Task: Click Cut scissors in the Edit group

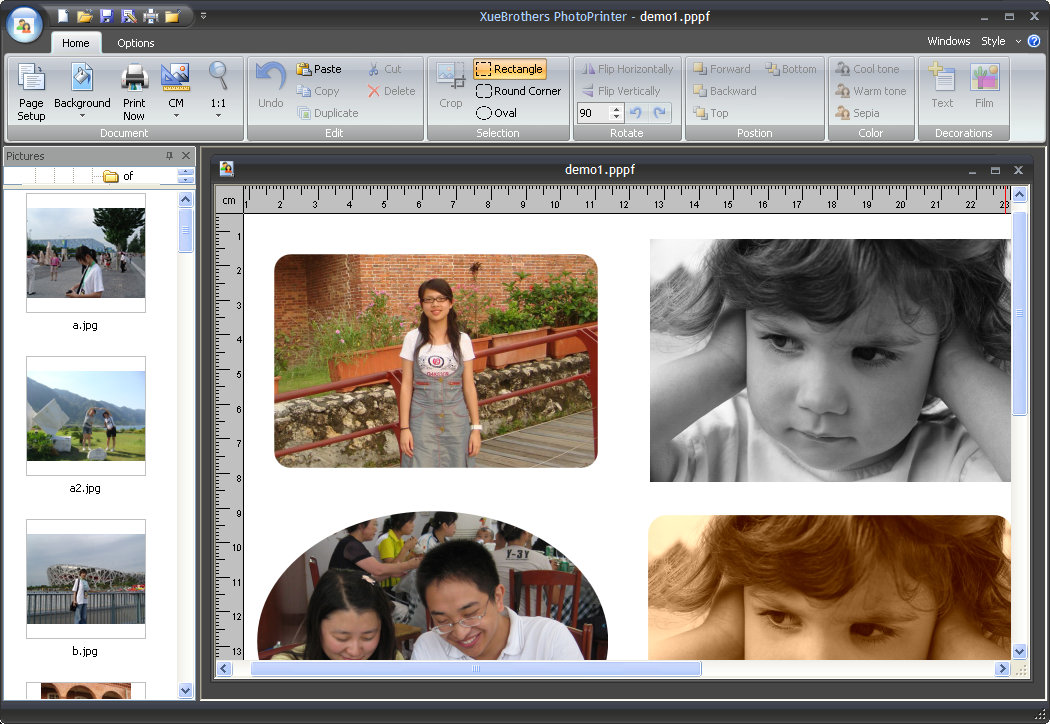Action: coord(384,69)
